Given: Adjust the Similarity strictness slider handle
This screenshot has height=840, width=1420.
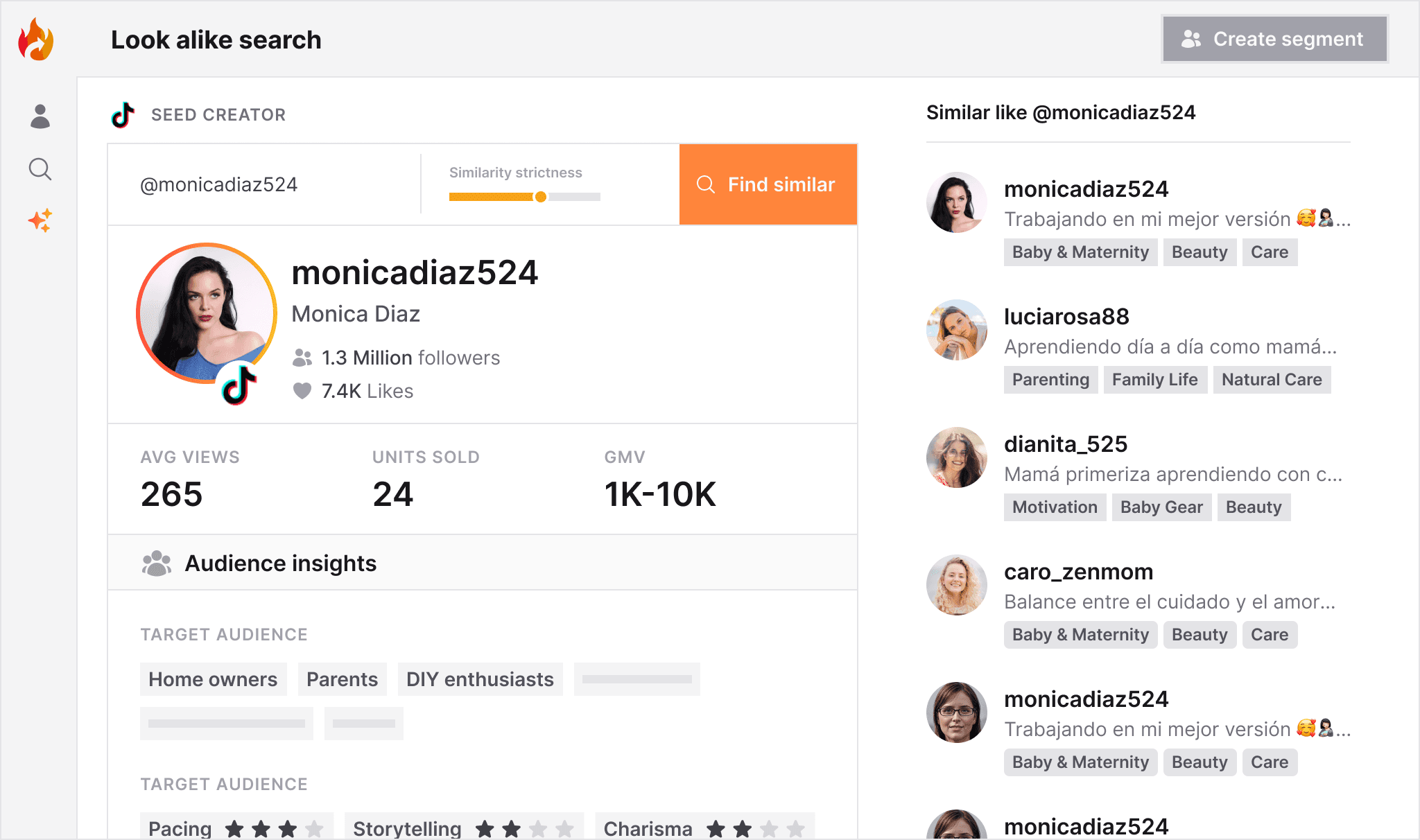Looking at the screenshot, I should point(540,197).
